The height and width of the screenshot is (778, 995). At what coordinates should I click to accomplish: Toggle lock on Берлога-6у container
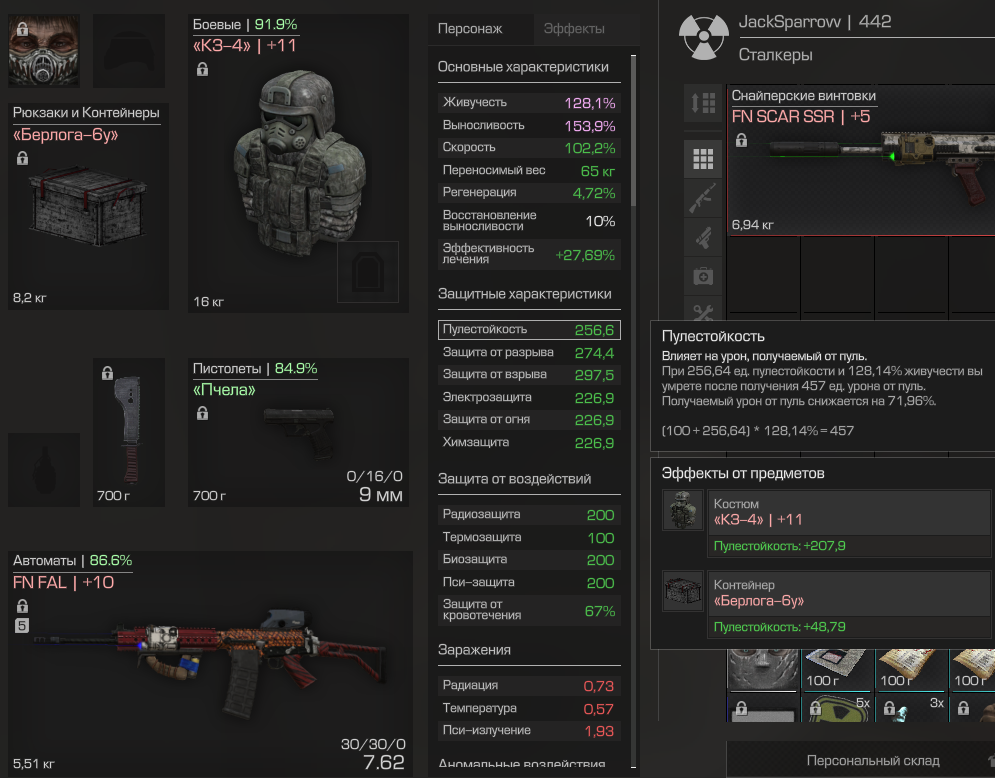click(22, 158)
